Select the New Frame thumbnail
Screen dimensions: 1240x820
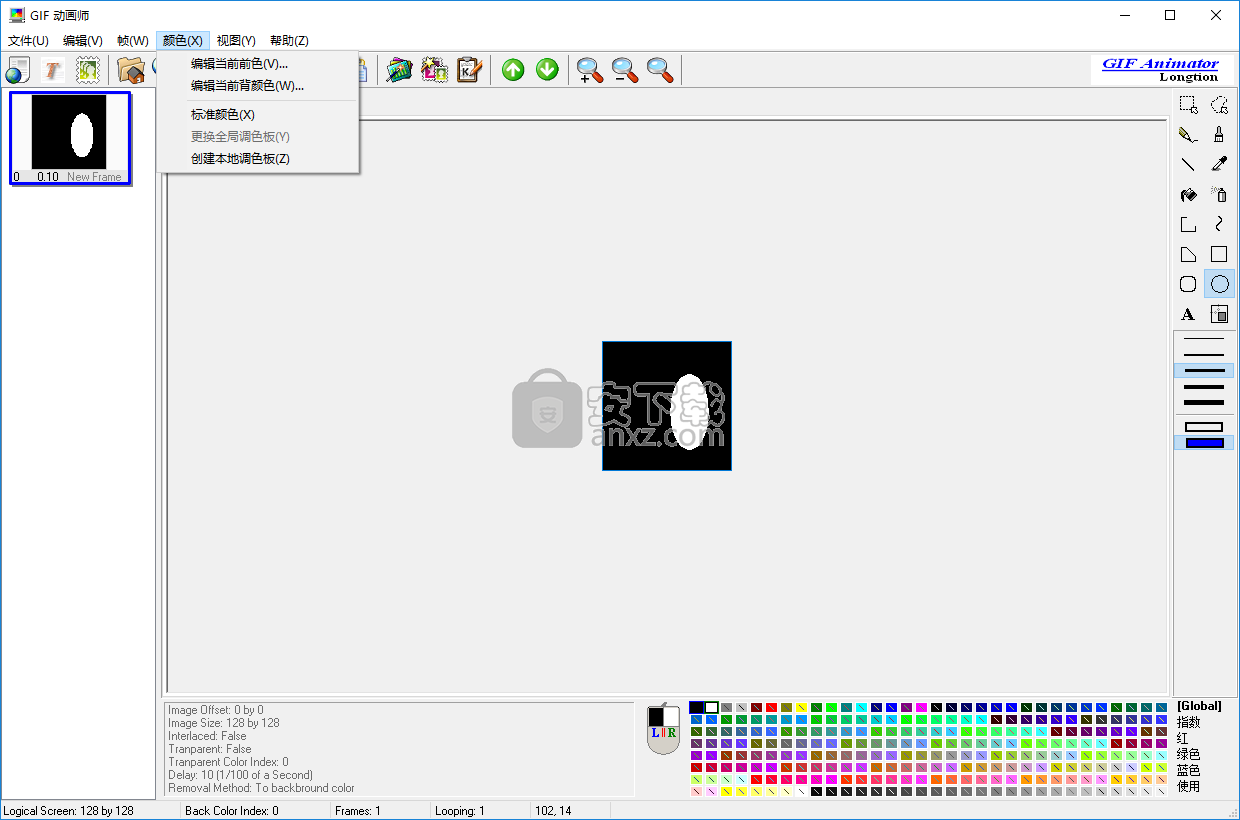69,138
